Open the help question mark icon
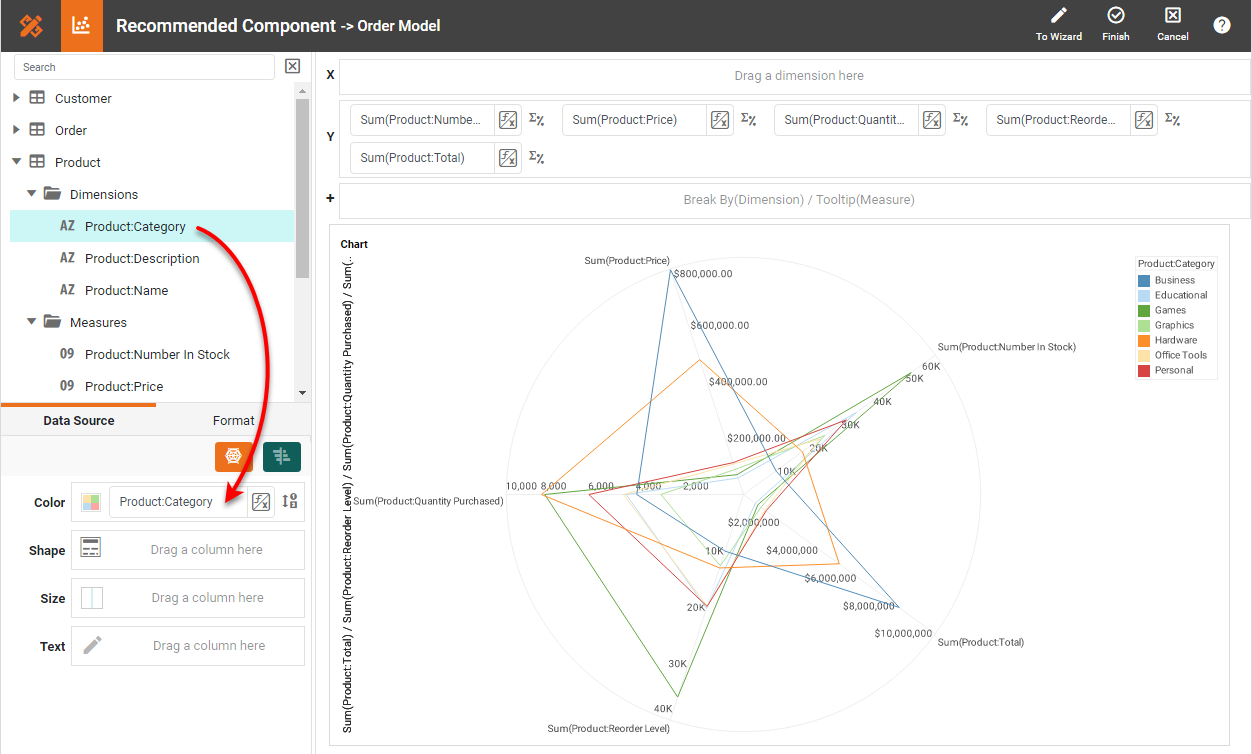The image size is (1252, 754). 1221,25
